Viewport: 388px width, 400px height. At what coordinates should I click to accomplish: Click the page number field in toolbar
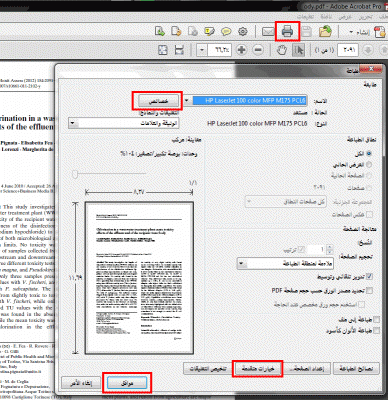point(348,50)
